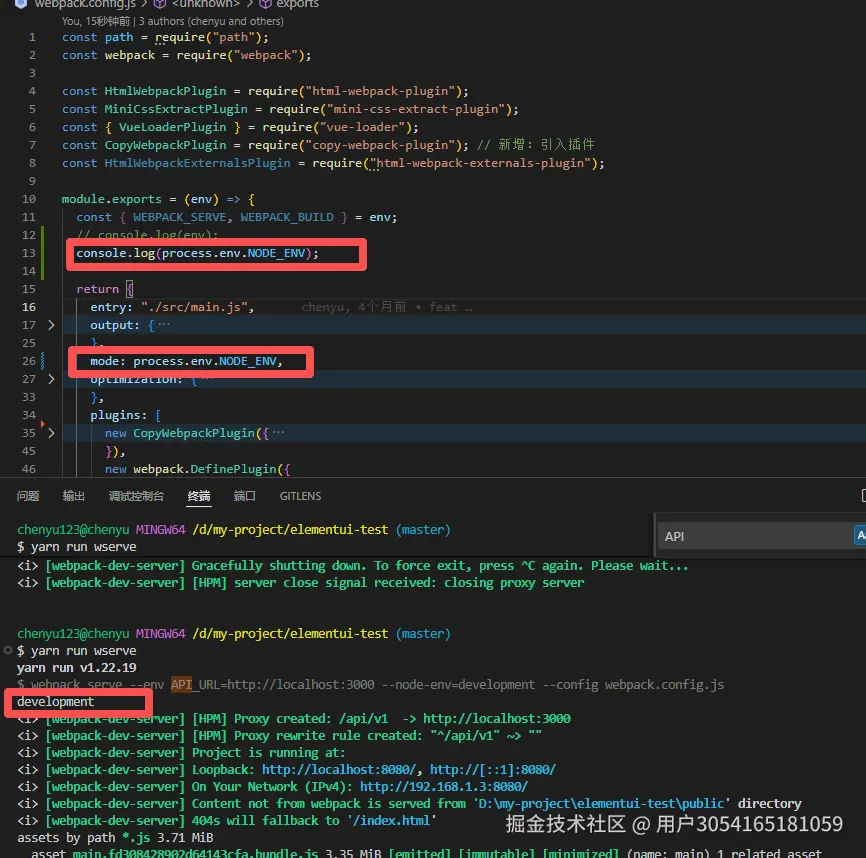The image size is (866, 858).
Task: Expand the folded optimization block at line 27
Action: tap(51, 379)
